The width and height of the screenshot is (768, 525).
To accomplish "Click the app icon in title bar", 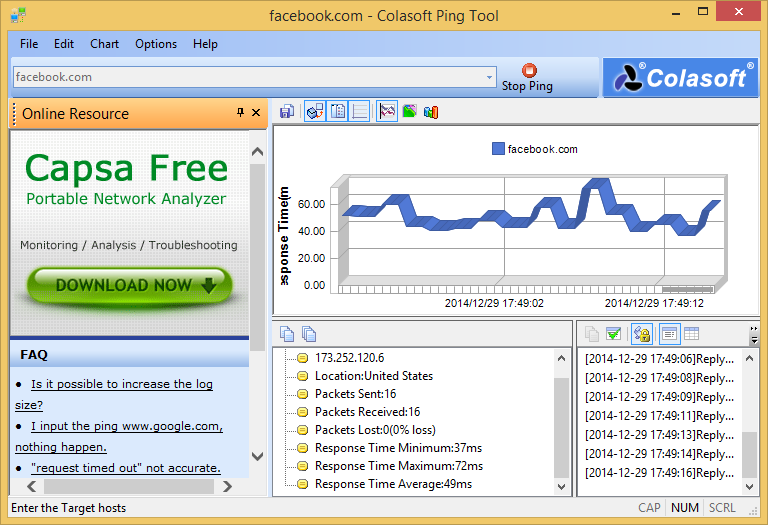I will click(x=18, y=15).
